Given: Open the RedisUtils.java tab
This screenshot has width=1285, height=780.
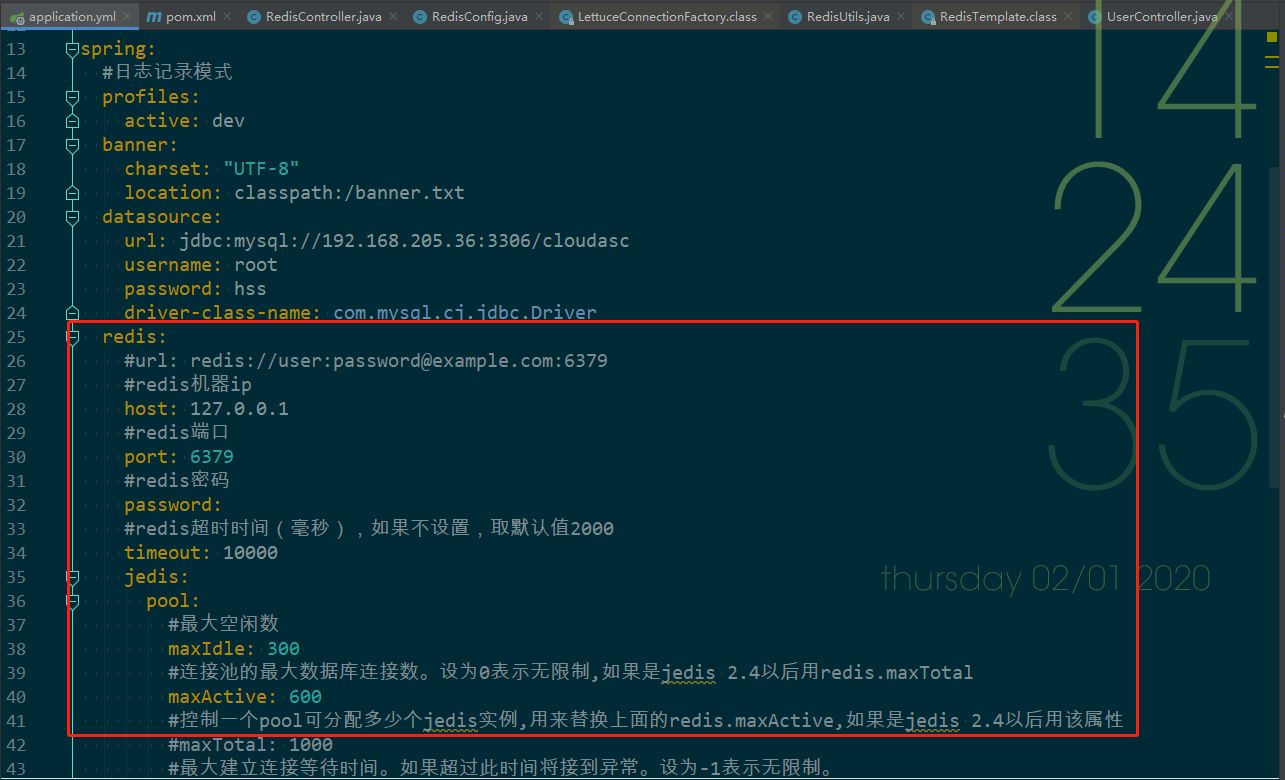Looking at the screenshot, I should (849, 17).
